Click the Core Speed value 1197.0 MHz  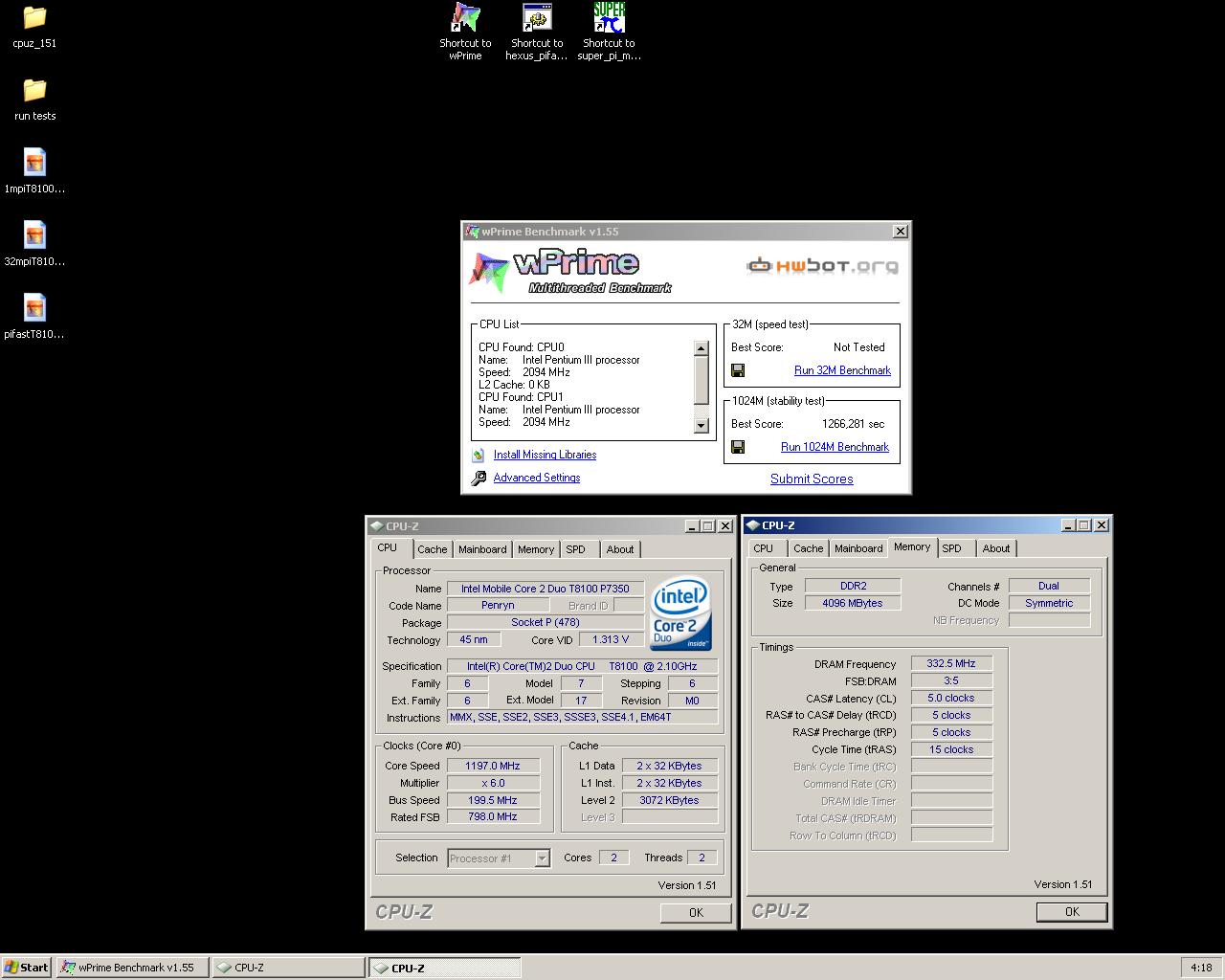coord(493,766)
